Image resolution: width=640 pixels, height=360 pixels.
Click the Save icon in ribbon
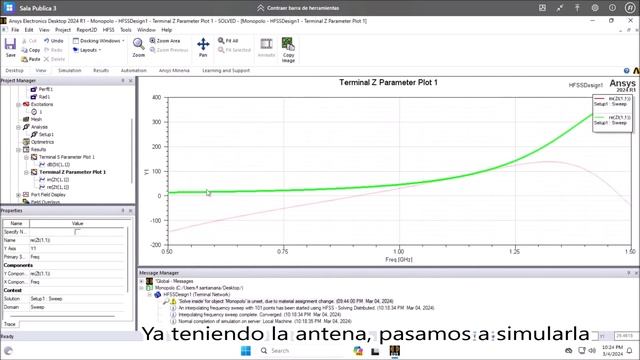click(10, 47)
